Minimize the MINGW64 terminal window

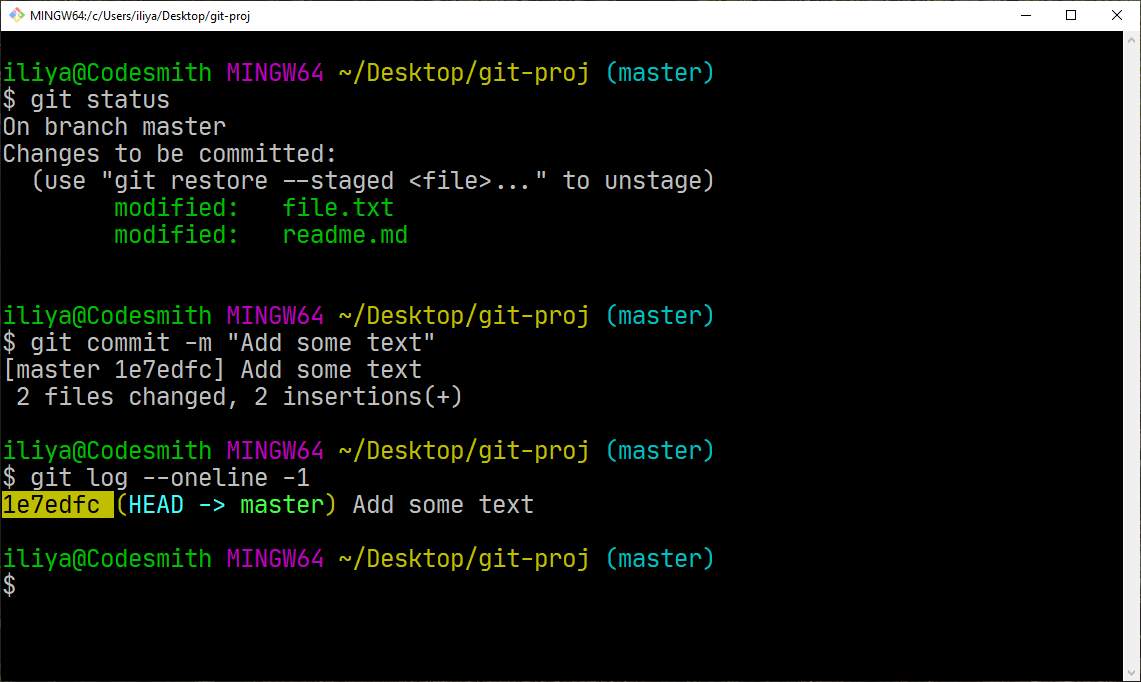coord(1026,15)
